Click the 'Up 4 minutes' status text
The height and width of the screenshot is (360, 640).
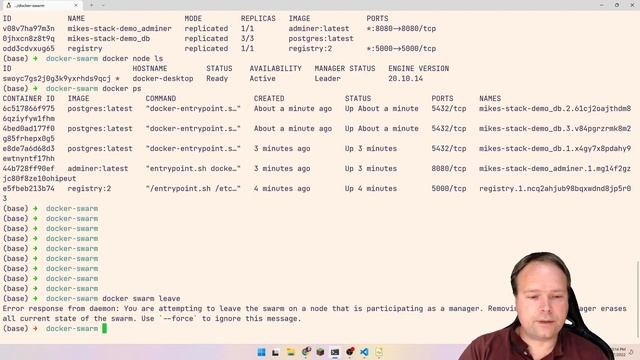(x=371, y=189)
